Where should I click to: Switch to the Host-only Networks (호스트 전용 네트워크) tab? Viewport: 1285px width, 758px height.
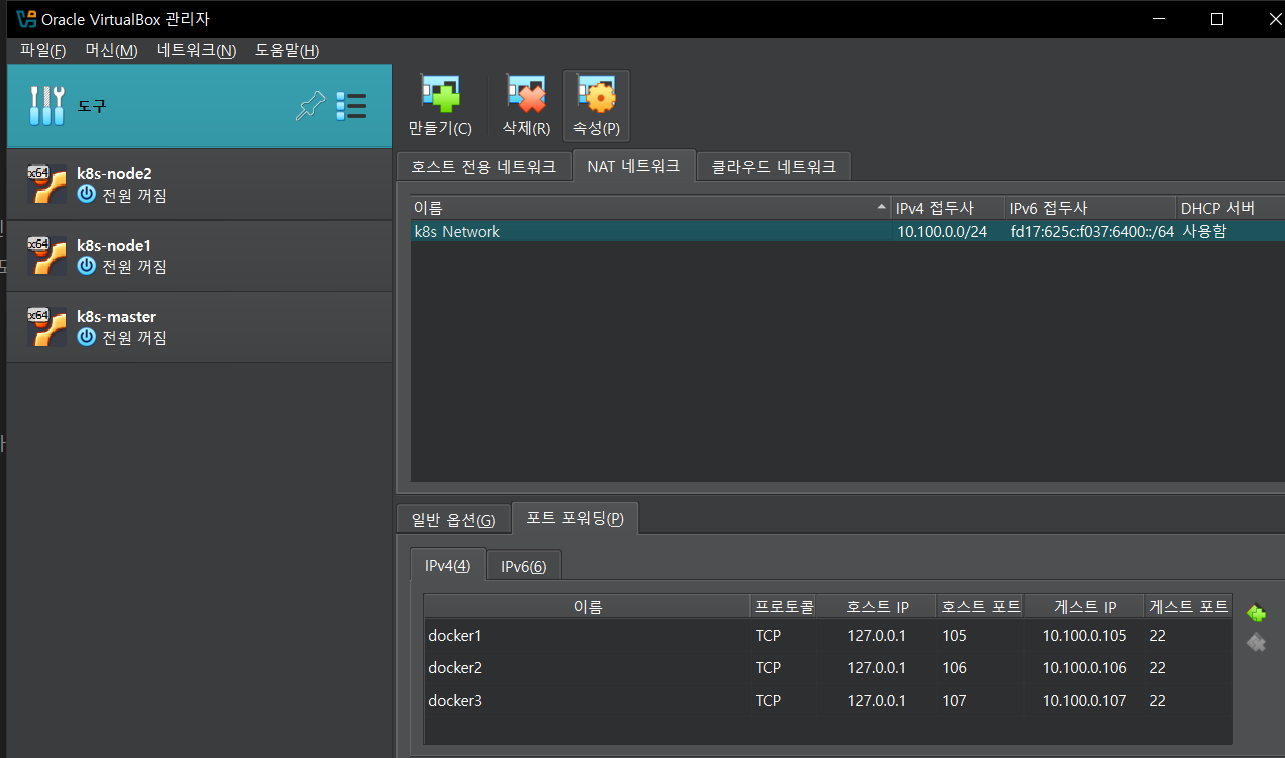click(484, 166)
